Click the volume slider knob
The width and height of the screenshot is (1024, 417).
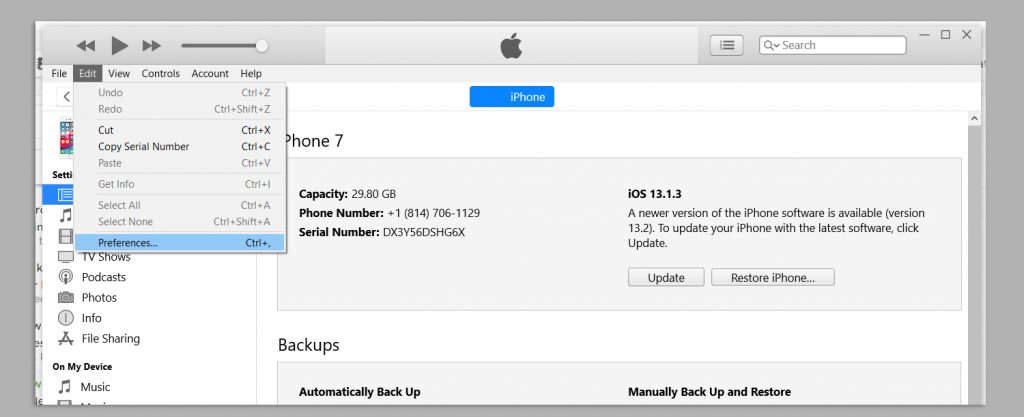tap(262, 45)
